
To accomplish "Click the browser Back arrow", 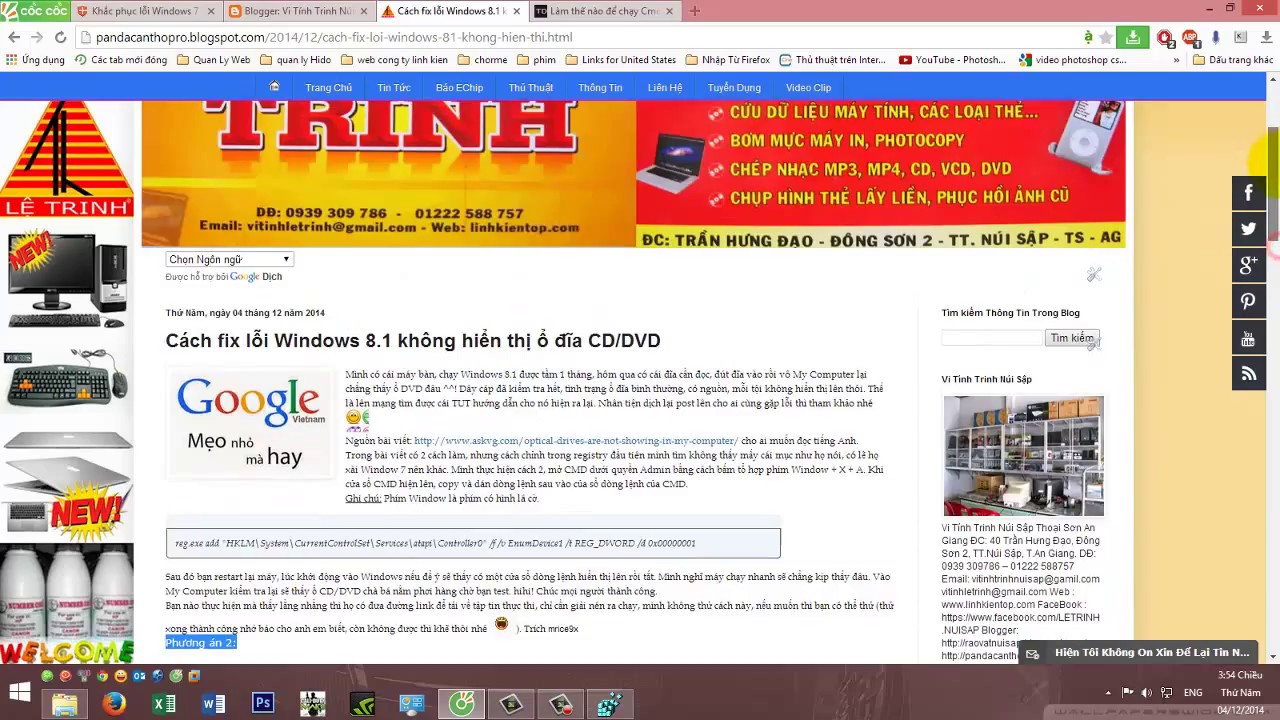I will [x=13, y=37].
